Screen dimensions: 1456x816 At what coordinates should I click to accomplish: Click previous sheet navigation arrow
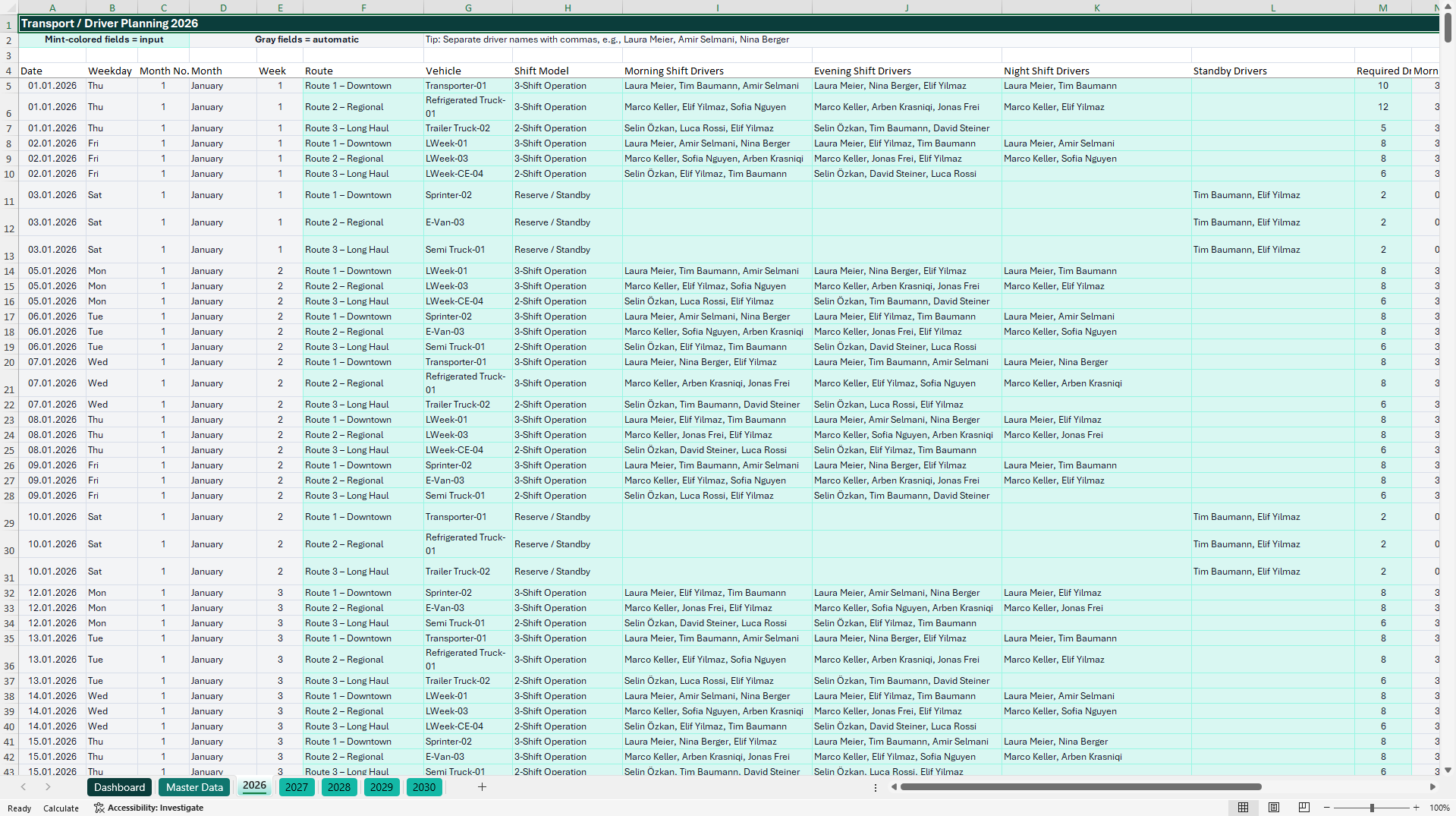point(24,787)
